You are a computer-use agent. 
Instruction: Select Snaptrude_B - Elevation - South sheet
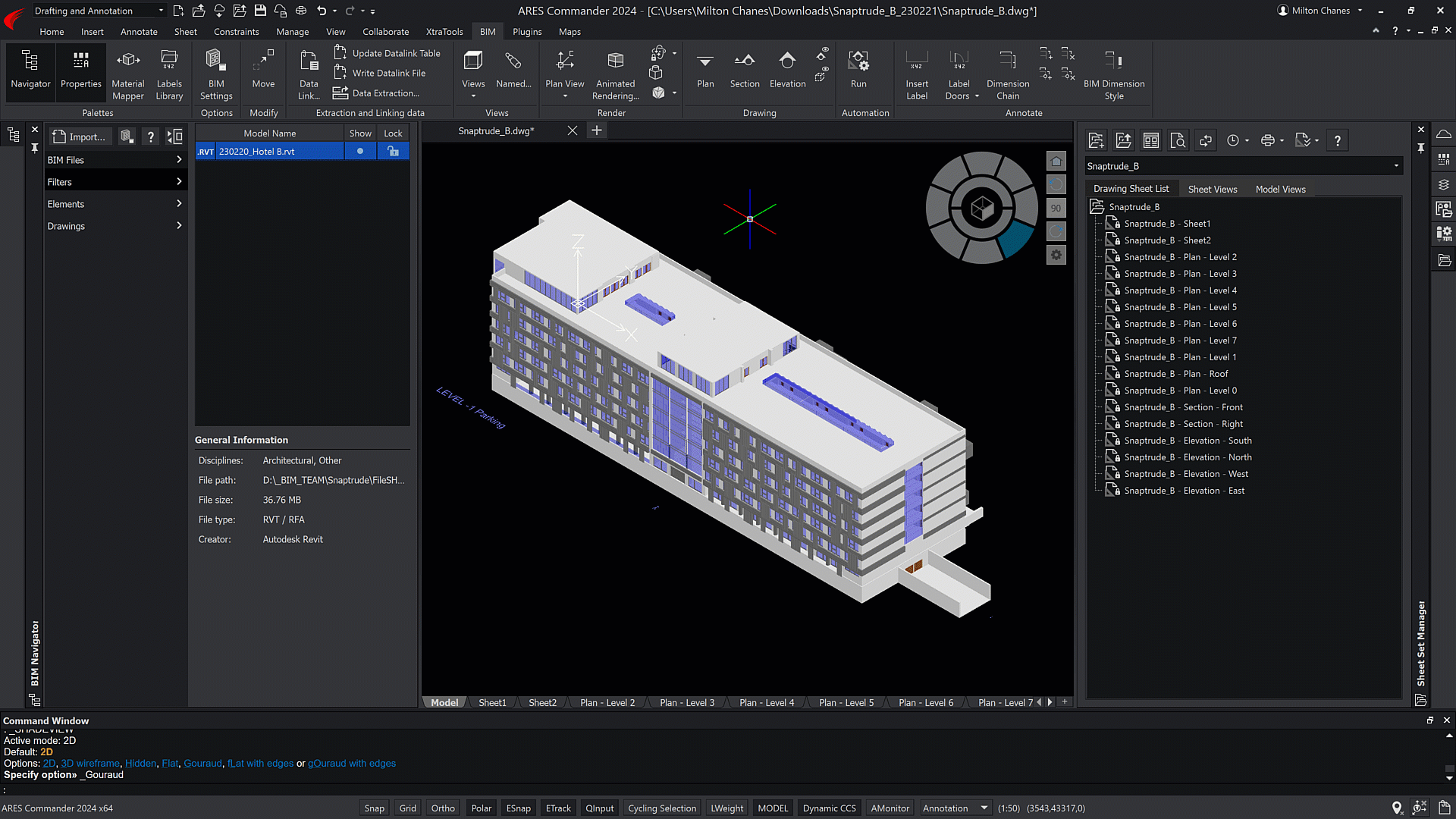pos(1188,440)
